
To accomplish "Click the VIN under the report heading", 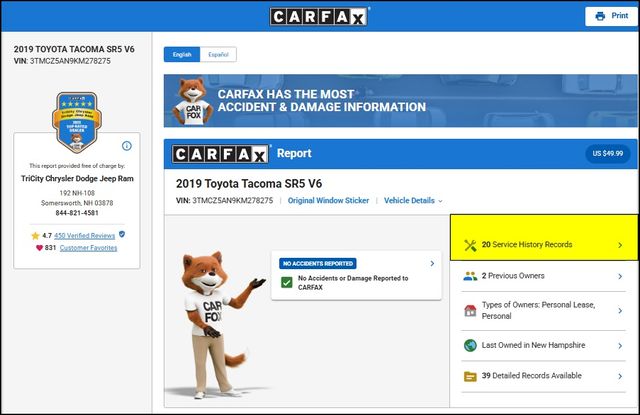I will pos(224,200).
